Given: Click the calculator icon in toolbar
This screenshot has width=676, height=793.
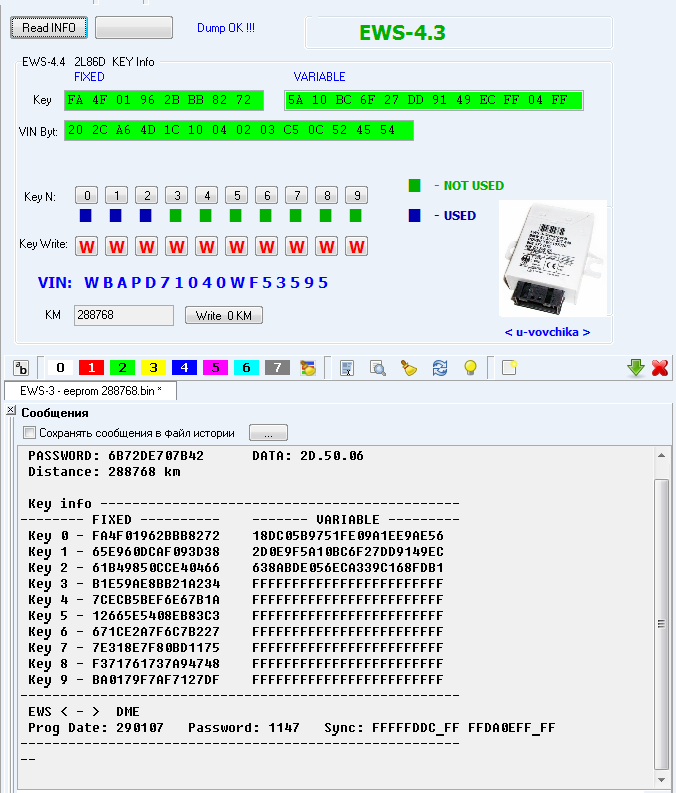Looking at the screenshot, I should pyautogui.click(x=347, y=368).
